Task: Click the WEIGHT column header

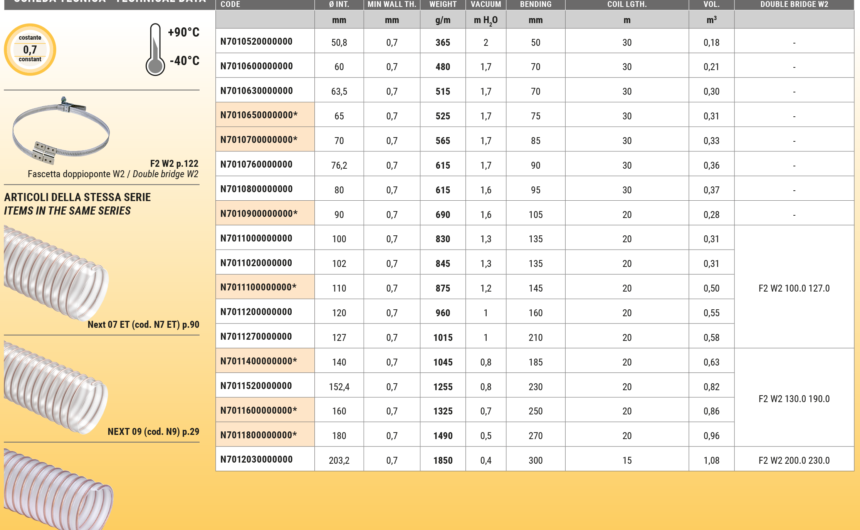Action: pos(443,5)
